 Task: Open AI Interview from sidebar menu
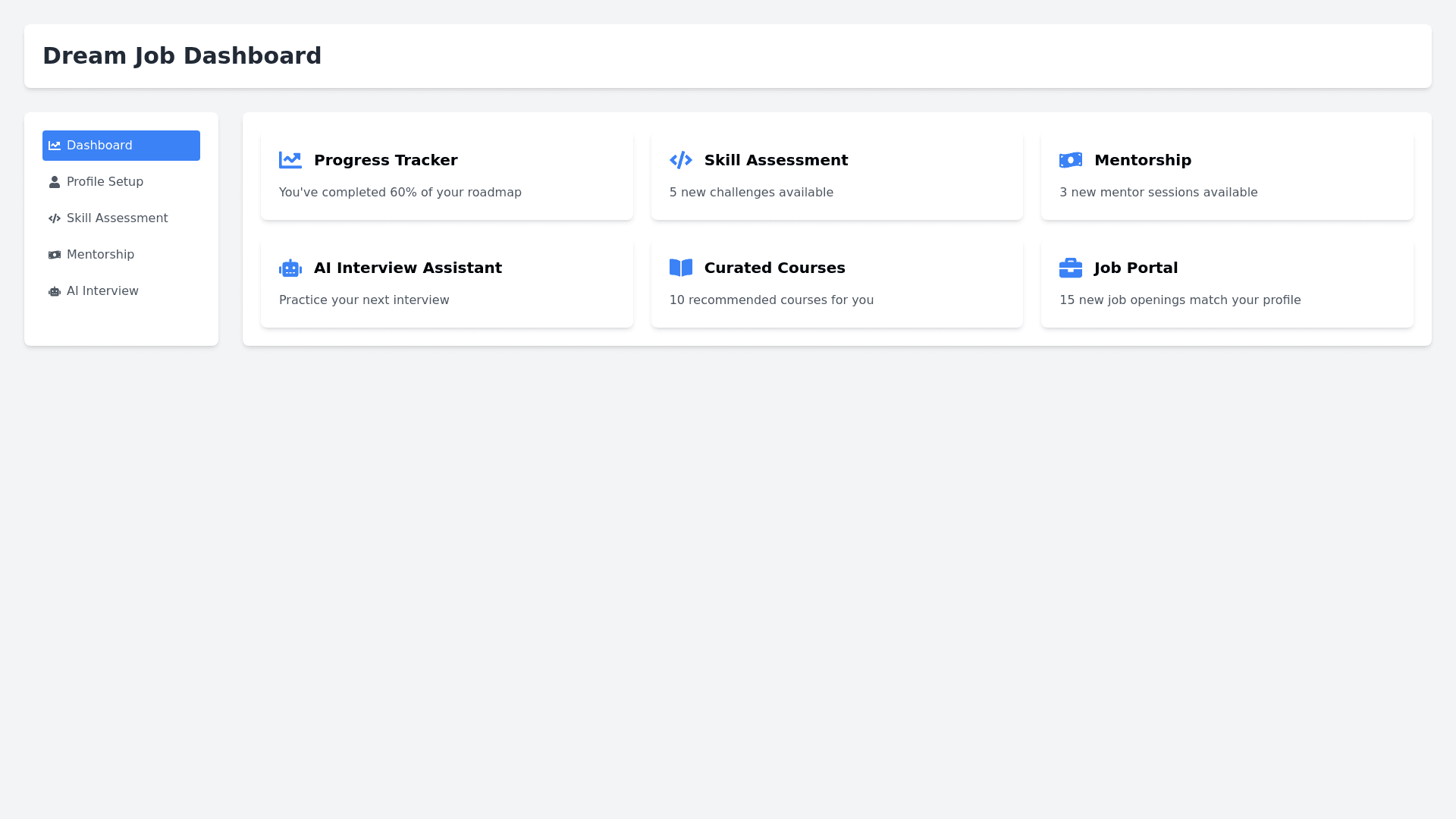[102, 291]
